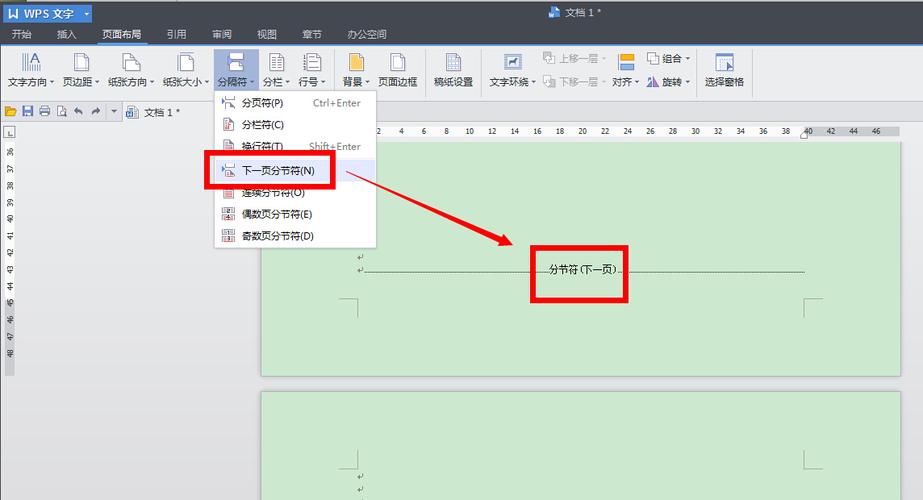Click the ruler tab-stop selector box
Screen dimensions: 923x500
pyautogui.click(x=9, y=133)
